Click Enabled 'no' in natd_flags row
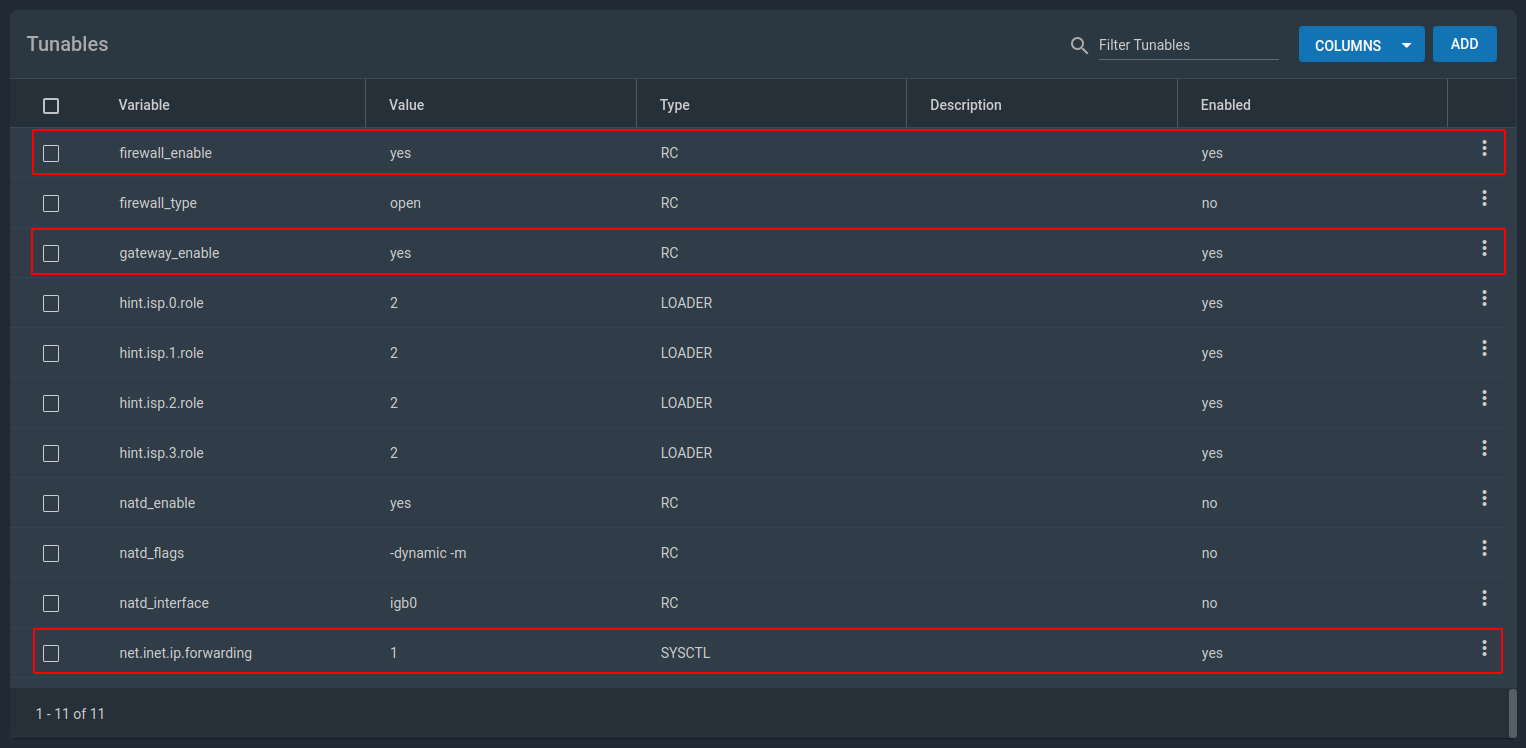This screenshot has width=1526, height=748. pyautogui.click(x=1209, y=553)
